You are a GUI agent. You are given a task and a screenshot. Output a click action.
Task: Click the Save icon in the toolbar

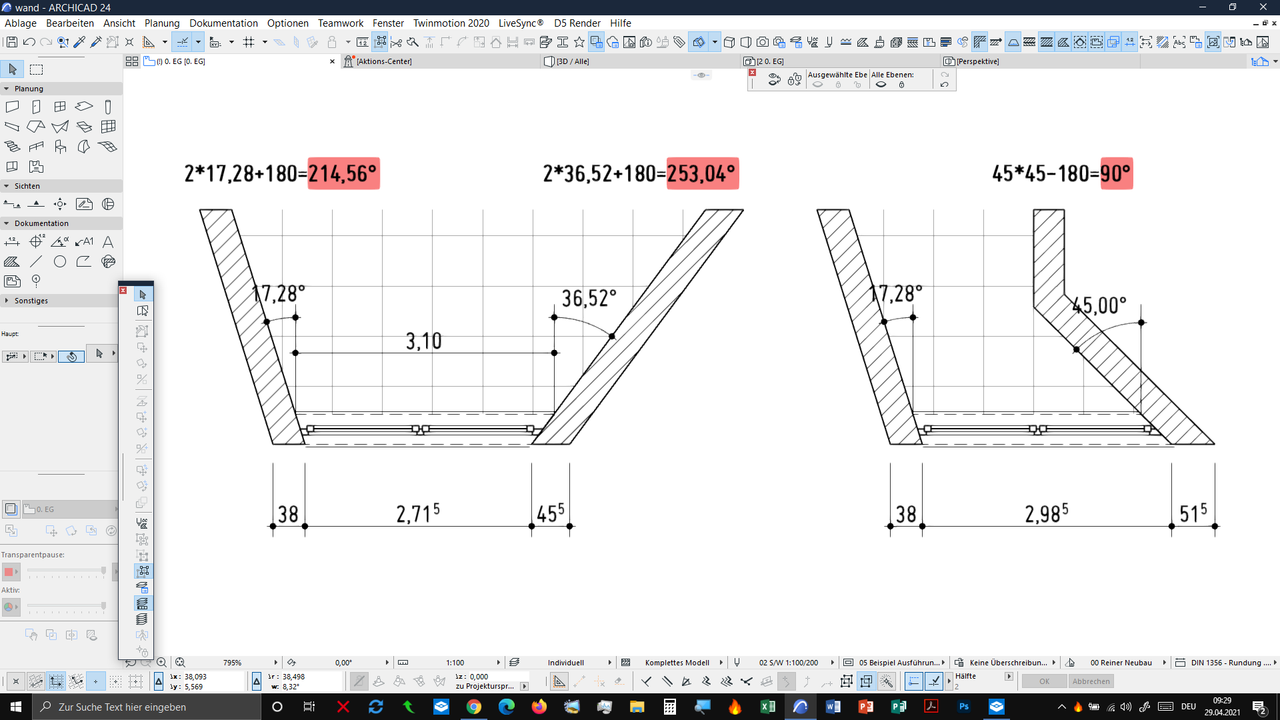(12, 42)
